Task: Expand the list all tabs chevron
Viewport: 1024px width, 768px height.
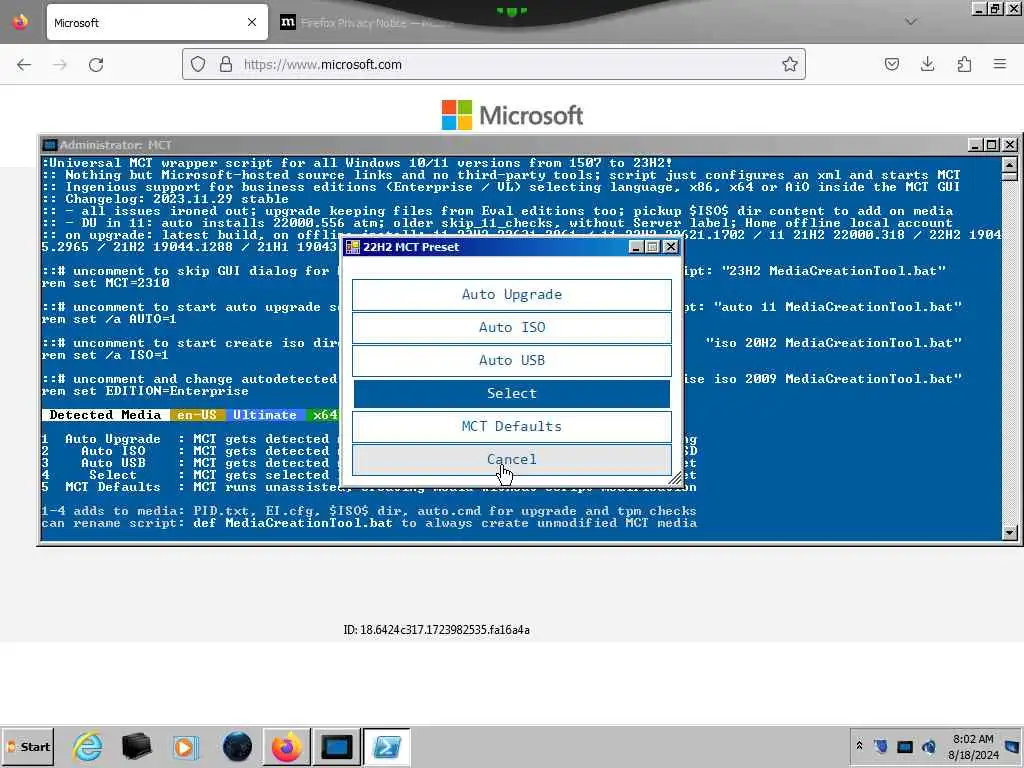Action: pyautogui.click(x=911, y=22)
